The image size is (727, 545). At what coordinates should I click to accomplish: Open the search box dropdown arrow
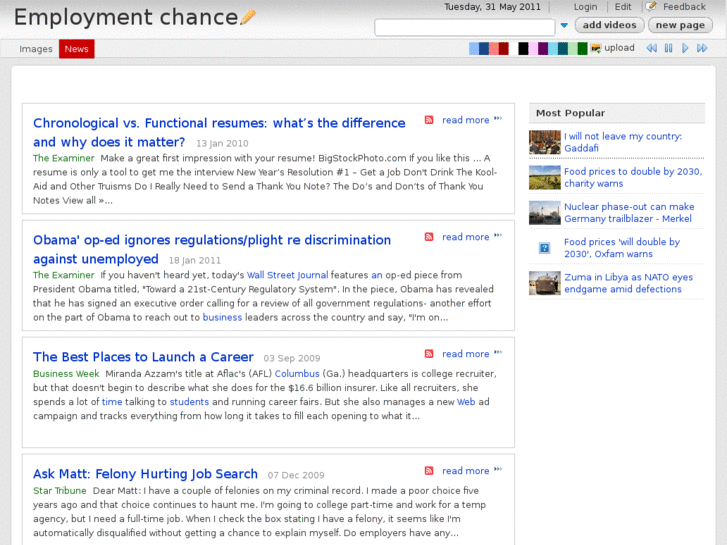click(x=564, y=26)
